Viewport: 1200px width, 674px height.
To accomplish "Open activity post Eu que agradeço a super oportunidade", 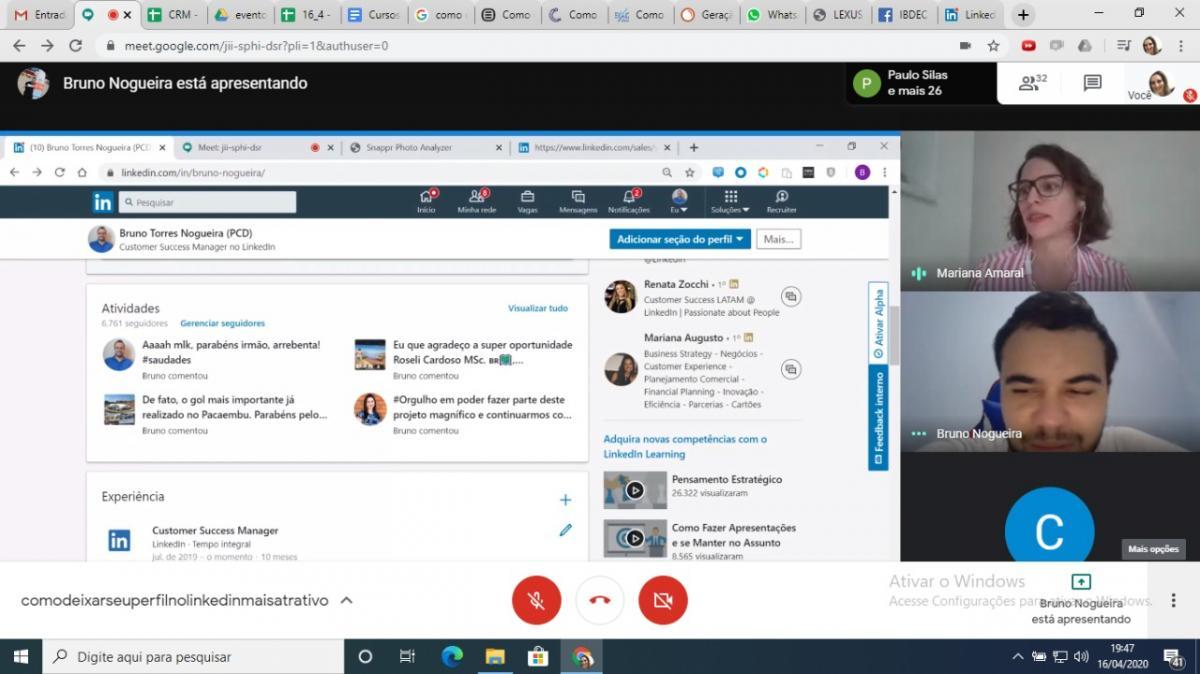I will pos(483,352).
